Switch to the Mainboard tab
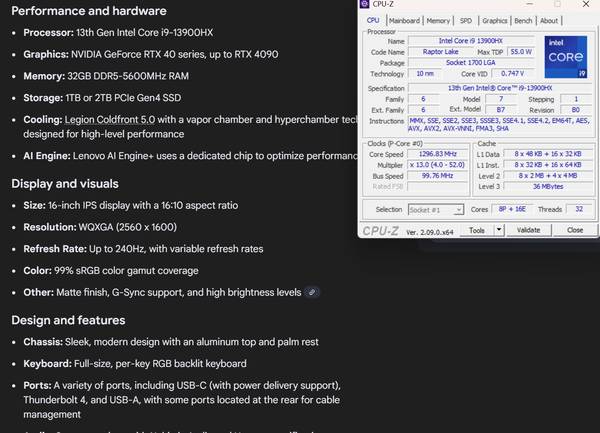Viewport: 600px width, 433px height. pos(404,20)
